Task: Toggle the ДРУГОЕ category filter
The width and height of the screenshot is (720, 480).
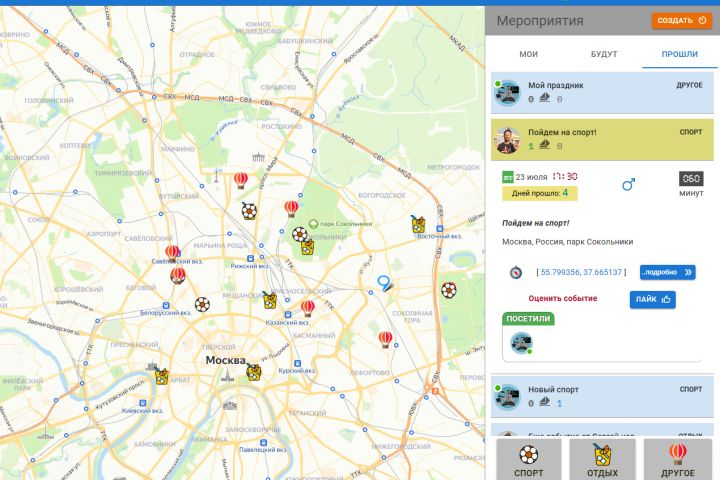Action: pyautogui.click(x=677, y=460)
